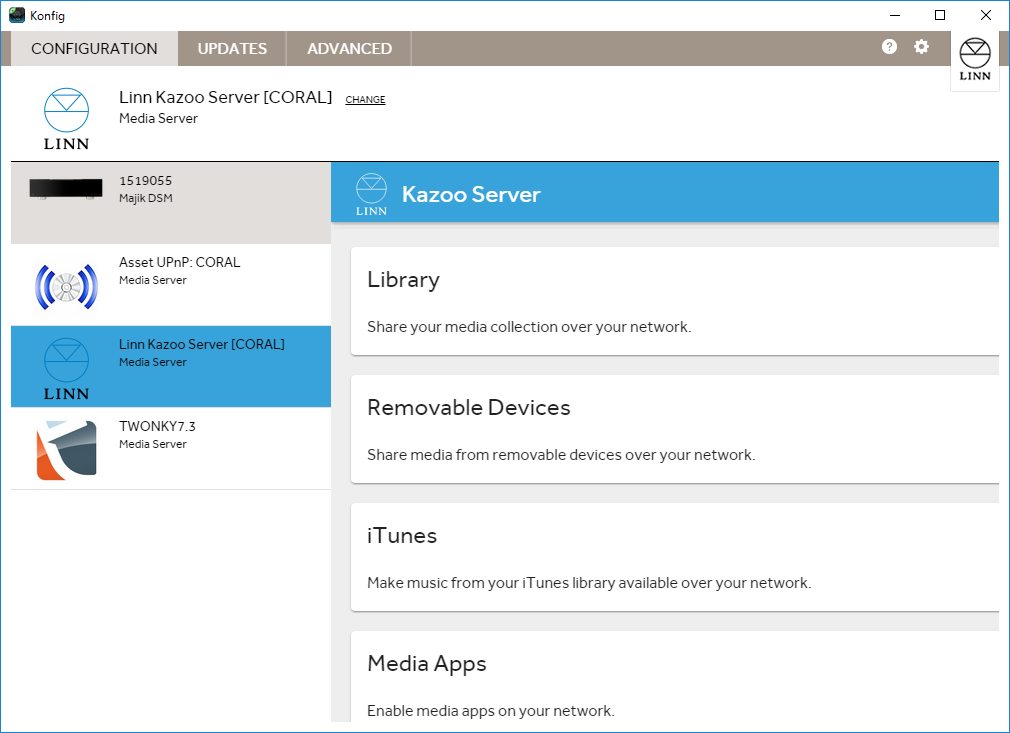Screen dimensions: 1010x733
Task: Open the iTunes settings card
Action: coord(674,557)
